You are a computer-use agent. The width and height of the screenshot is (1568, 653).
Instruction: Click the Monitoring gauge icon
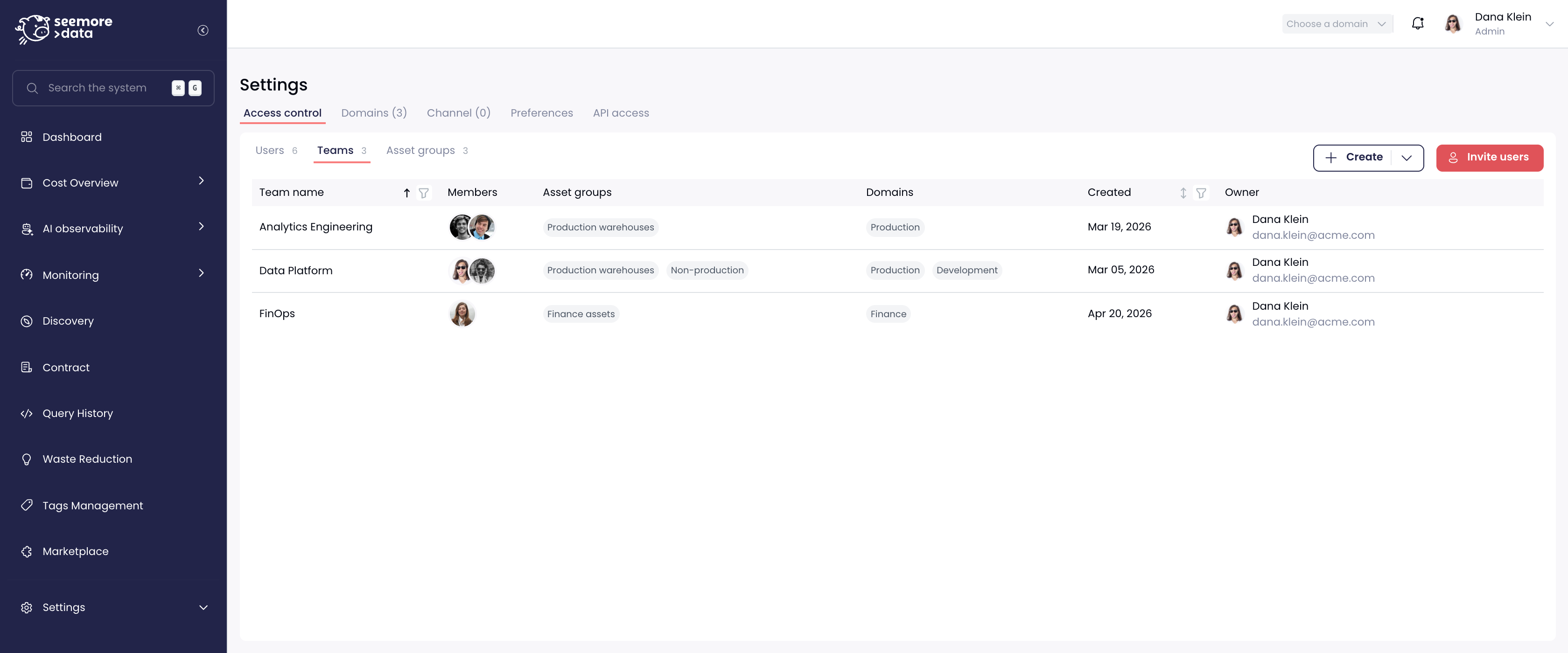tap(26, 275)
